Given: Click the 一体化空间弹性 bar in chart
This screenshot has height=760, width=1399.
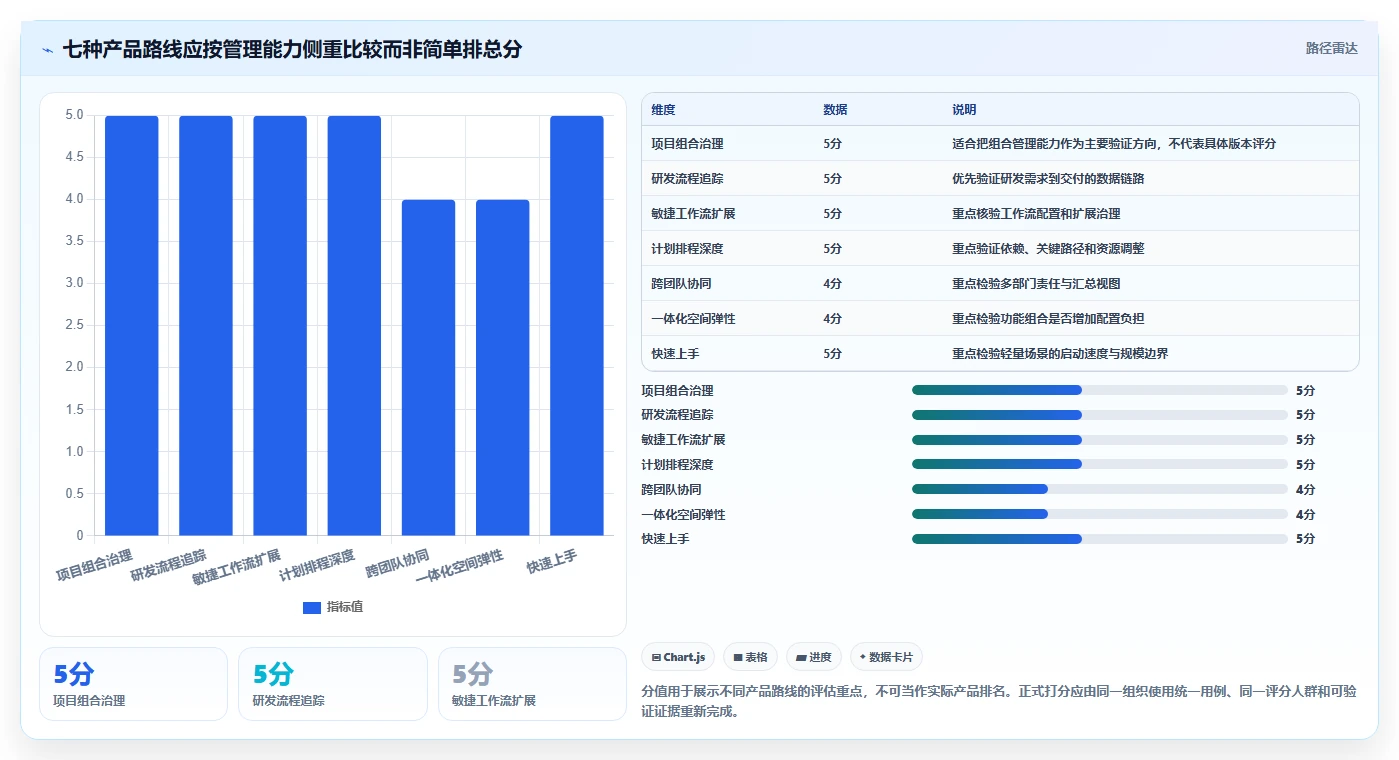Looking at the screenshot, I should point(503,367).
